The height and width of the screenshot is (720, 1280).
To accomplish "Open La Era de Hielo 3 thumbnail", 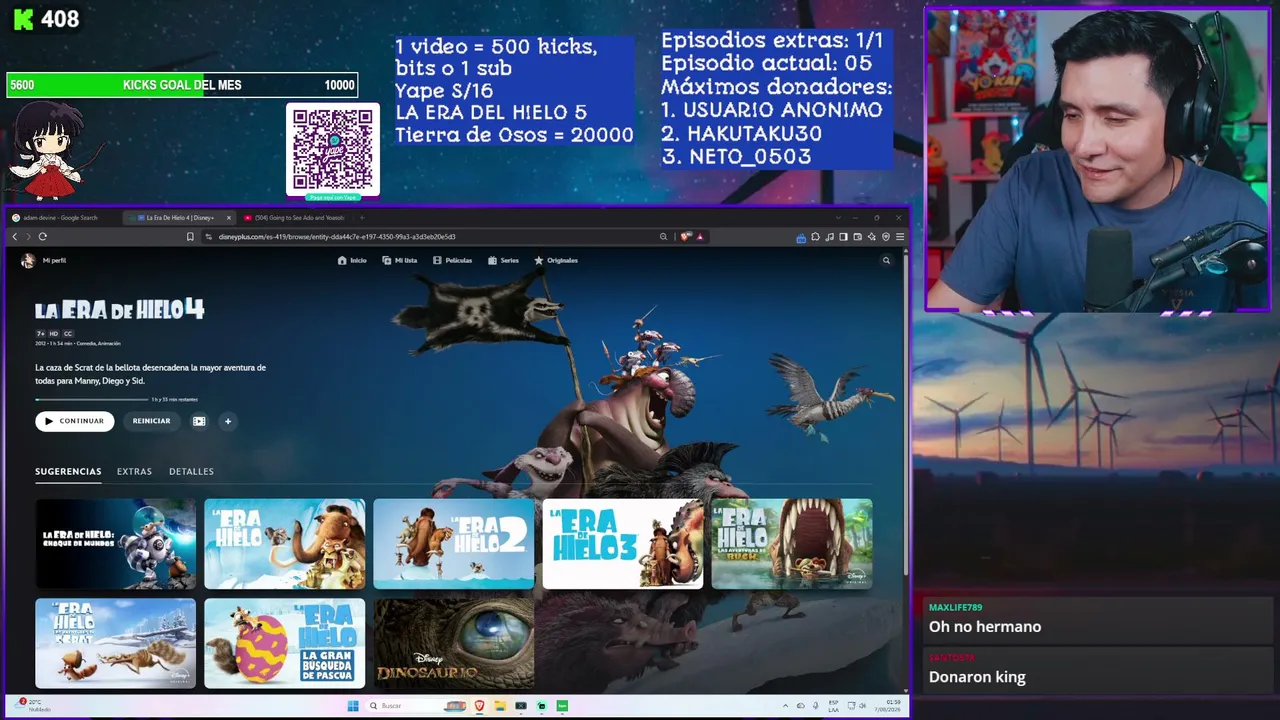I will [623, 544].
